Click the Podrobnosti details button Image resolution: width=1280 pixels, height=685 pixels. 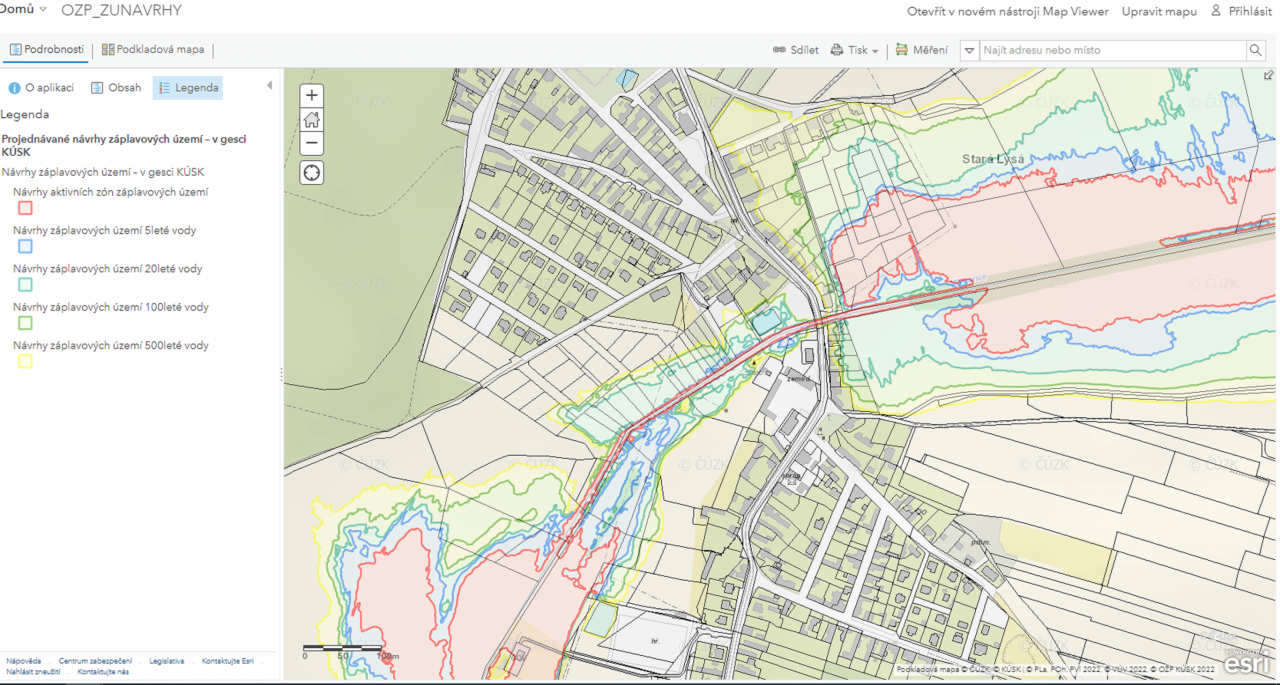47,50
